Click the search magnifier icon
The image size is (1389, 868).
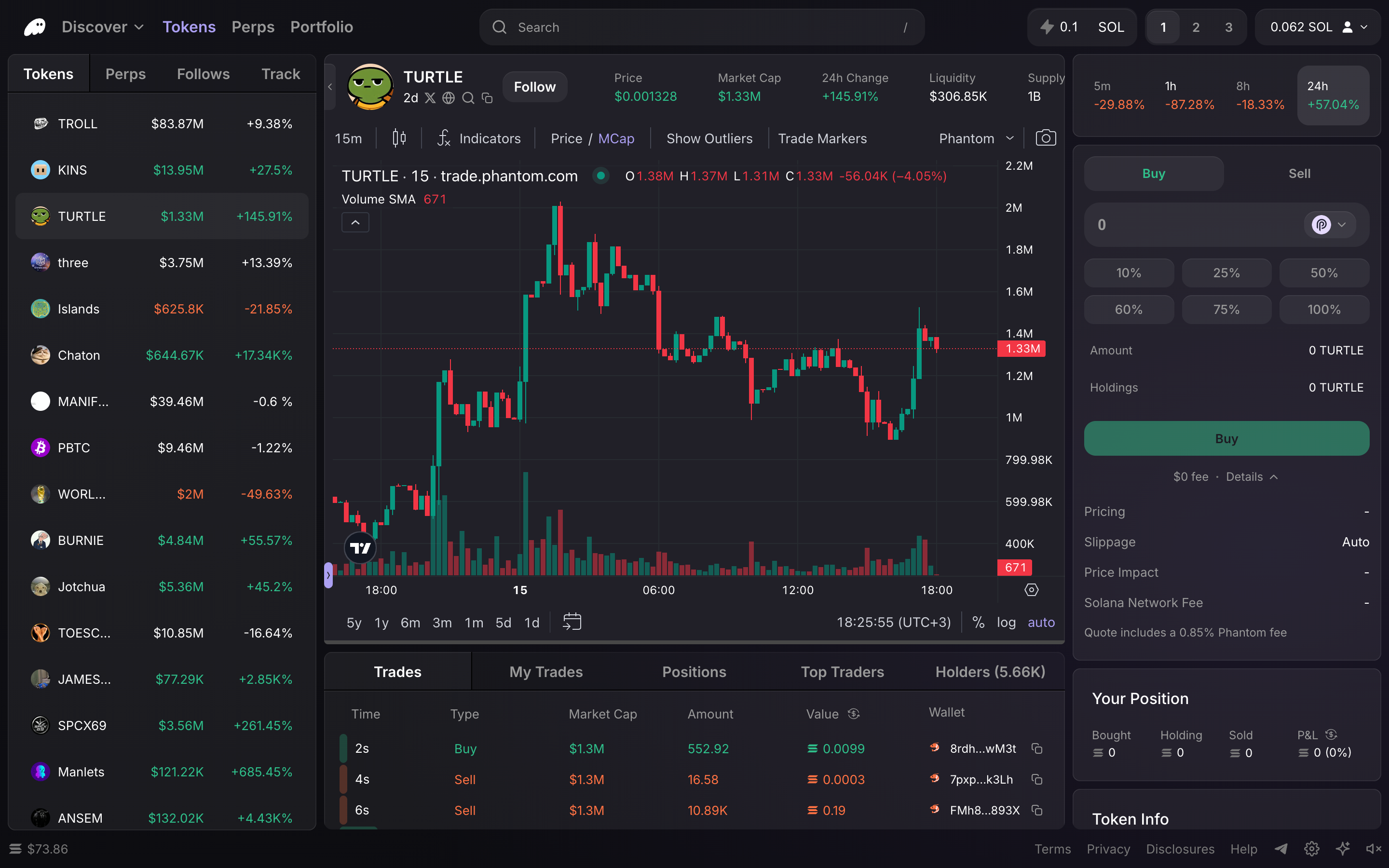pos(499,27)
